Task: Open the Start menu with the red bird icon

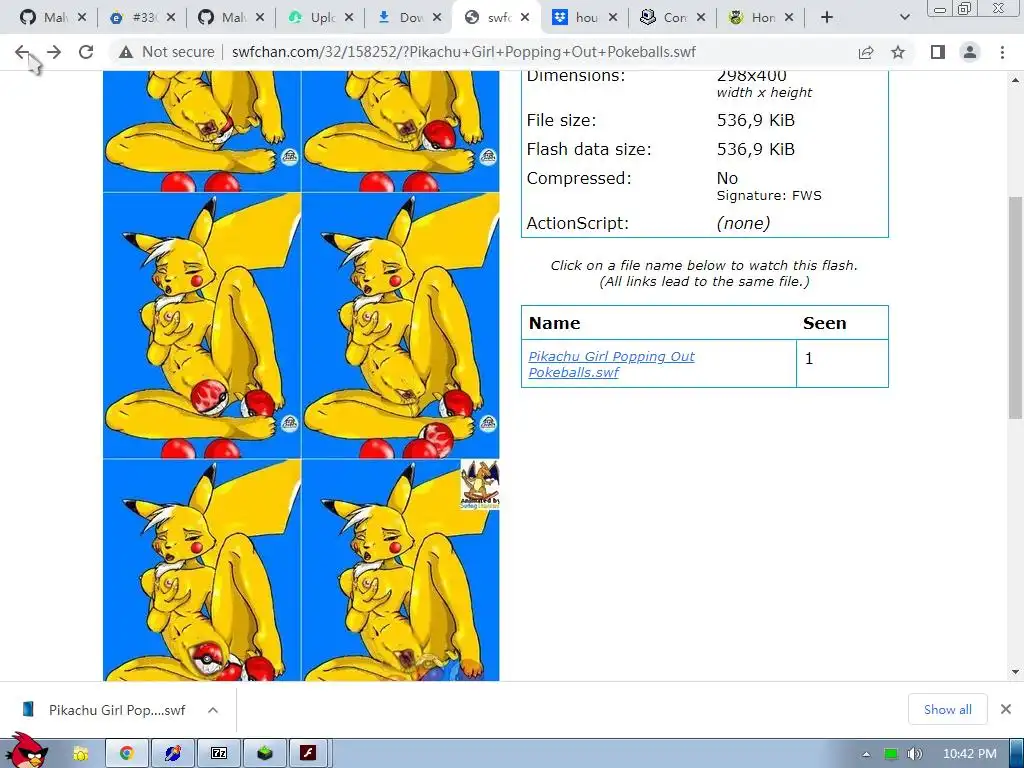Action: pyautogui.click(x=25, y=751)
